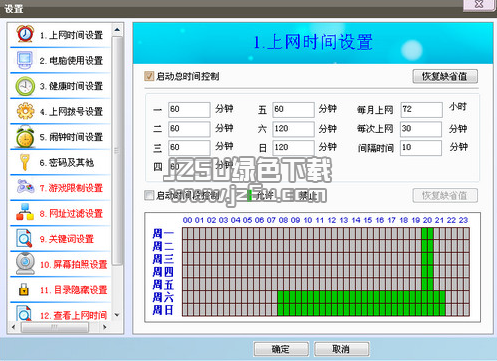Click the document search icon for 查看上网时间

click(x=24, y=313)
